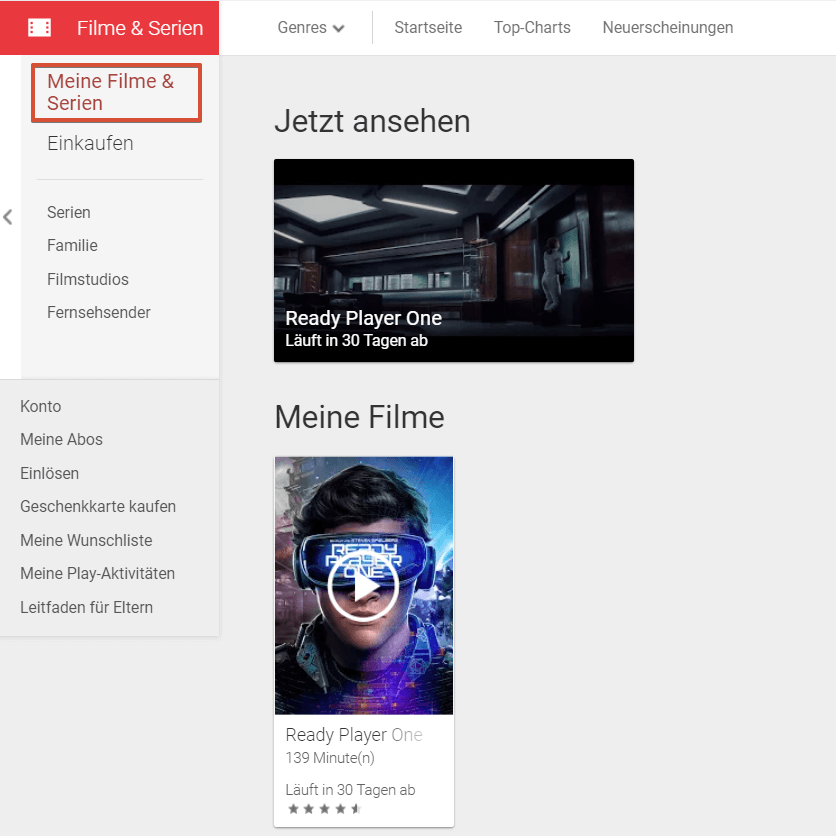This screenshot has height=836, width=836.
Task: Switch to the Top-Charts tab
Action: point(532,28)
